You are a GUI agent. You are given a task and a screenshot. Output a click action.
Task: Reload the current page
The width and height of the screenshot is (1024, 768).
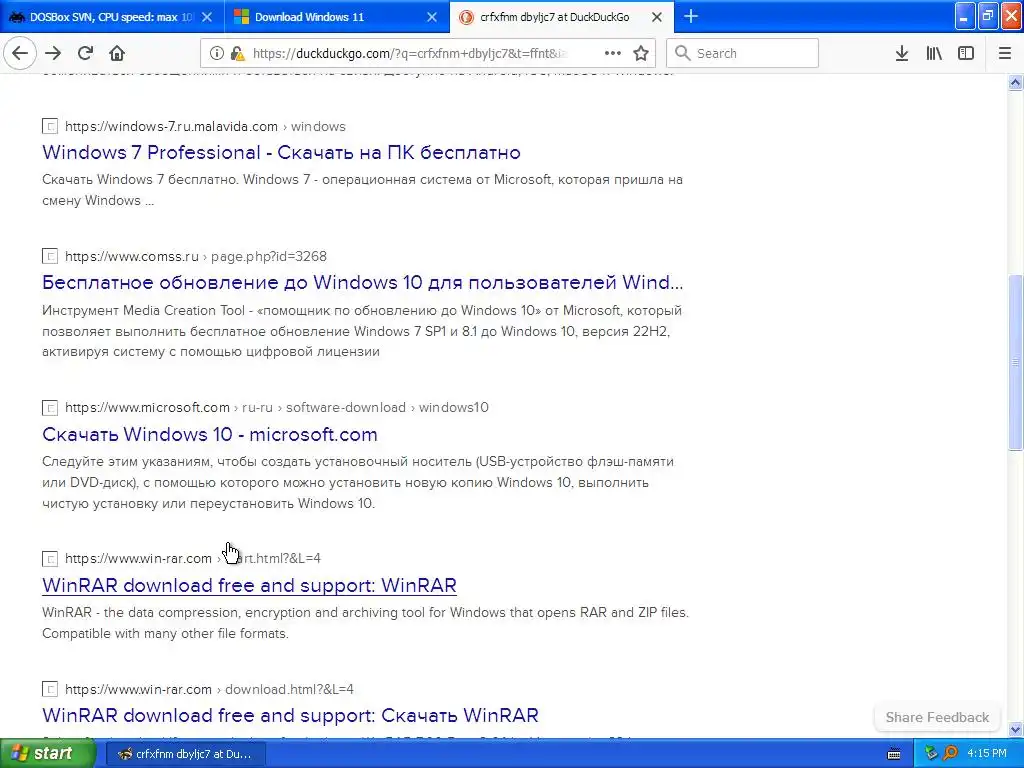85,54
